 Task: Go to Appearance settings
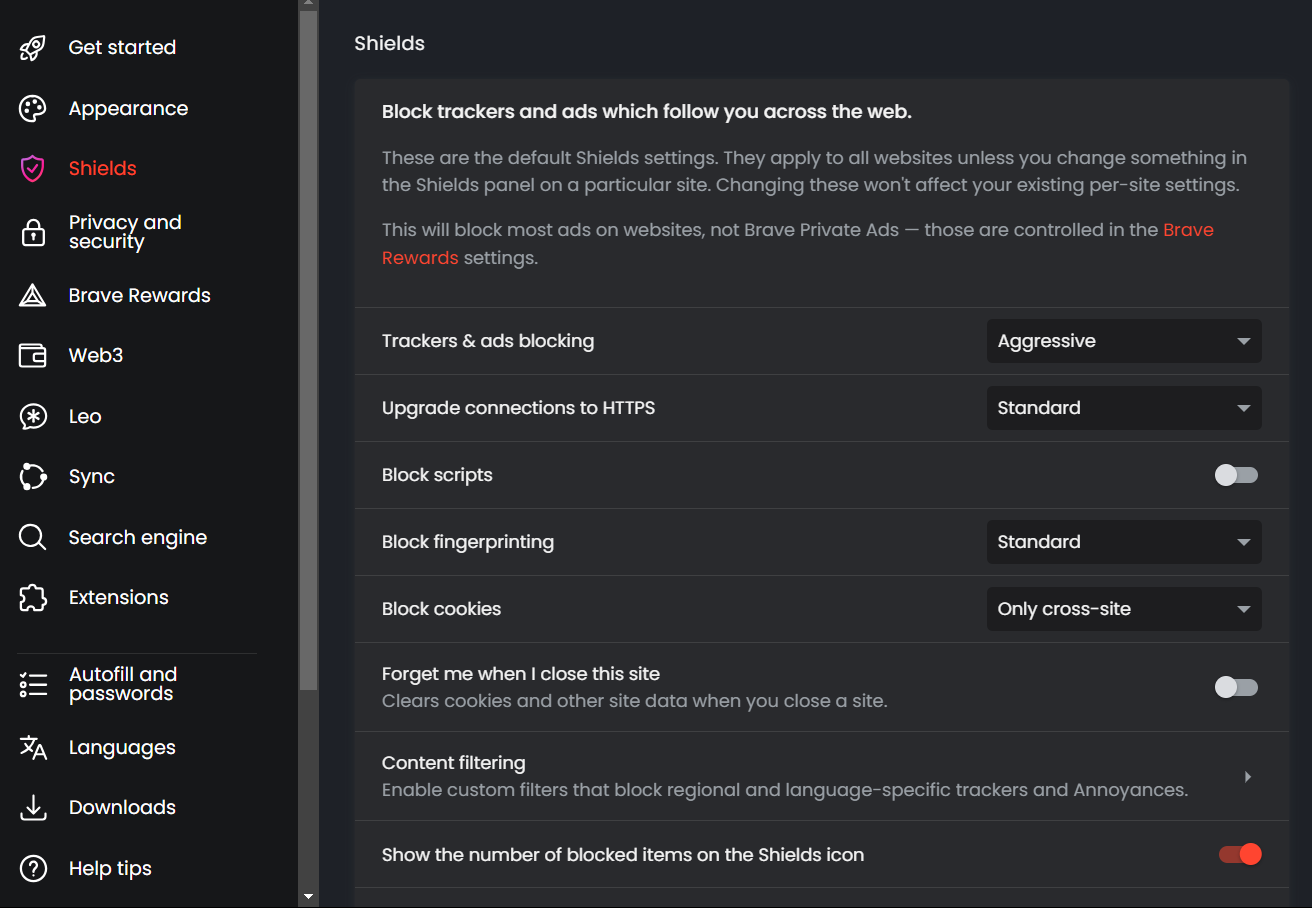pos(128,109)
